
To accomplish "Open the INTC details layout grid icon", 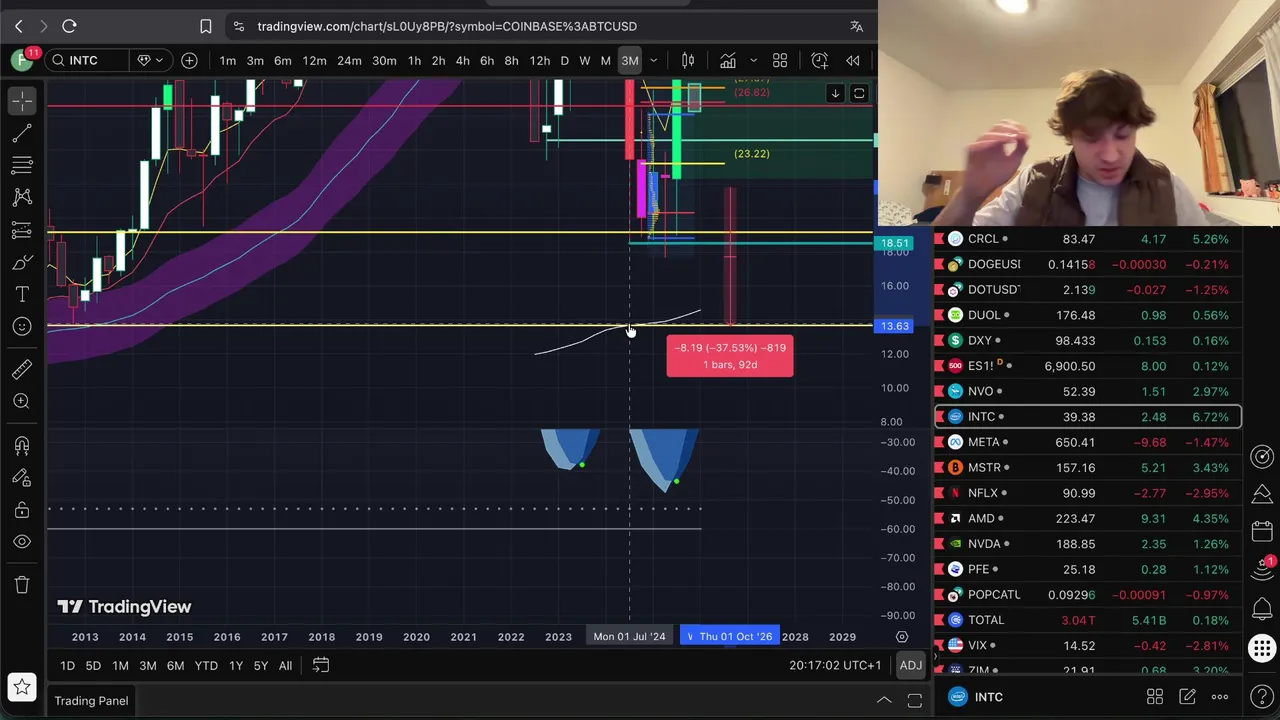I will click(1155, 697).
